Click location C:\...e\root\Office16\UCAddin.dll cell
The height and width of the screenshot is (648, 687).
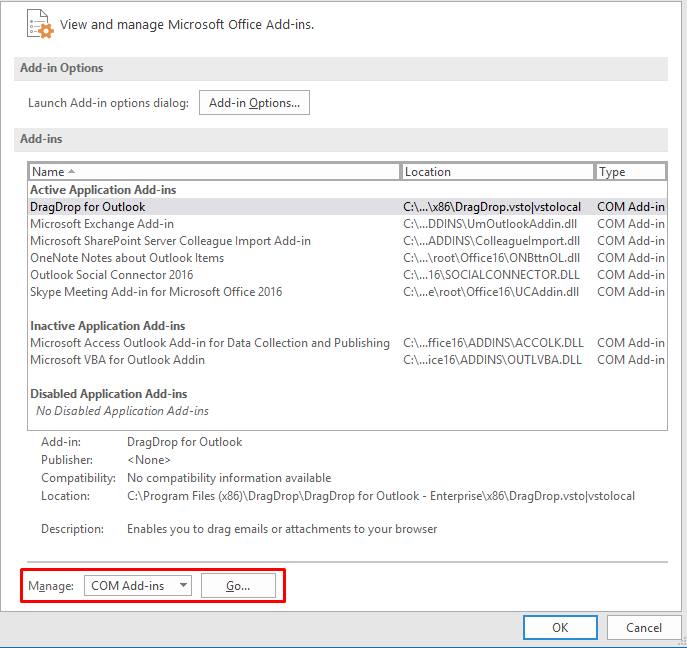tap(491, 292)
